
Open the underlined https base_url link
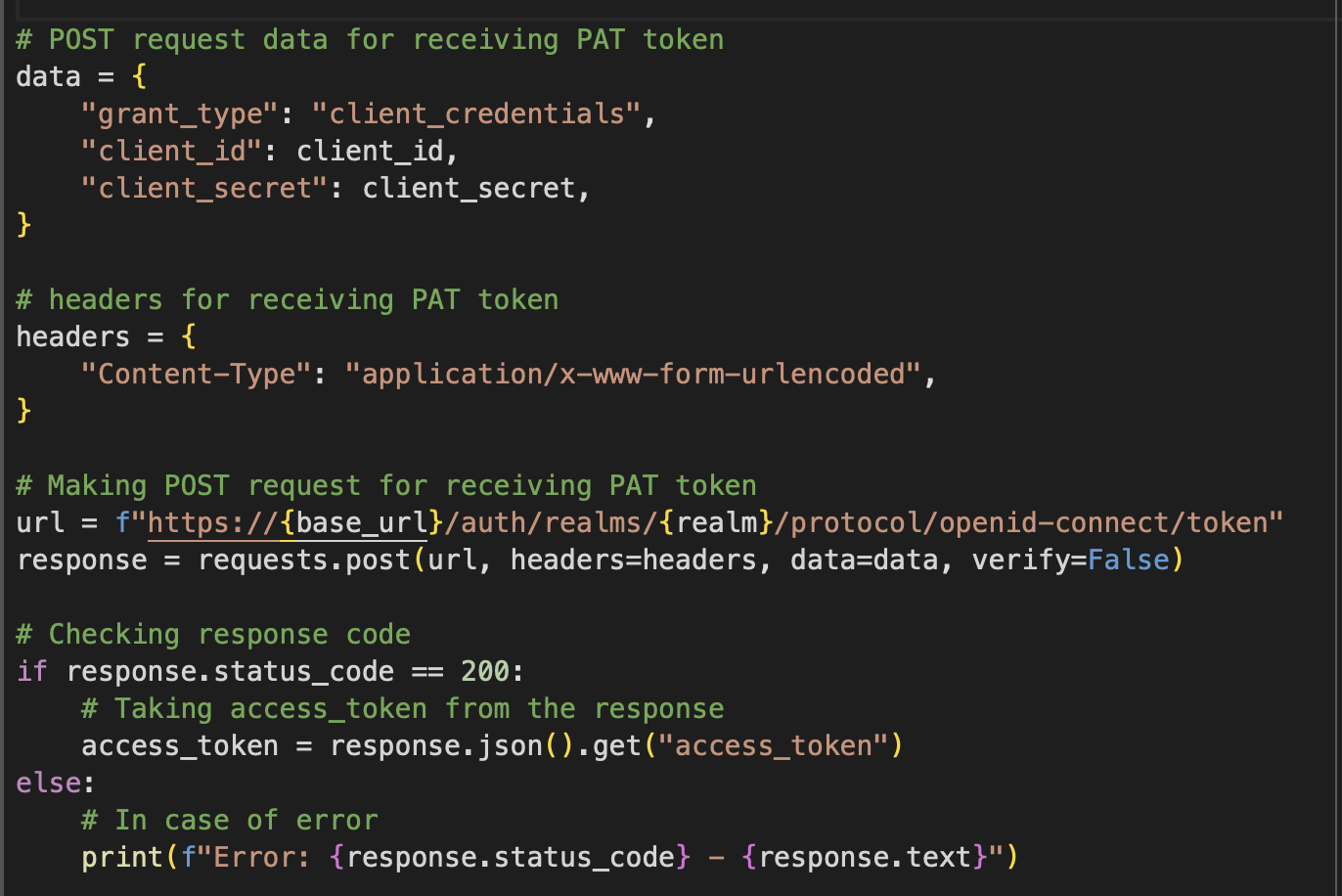pos(288,523)
